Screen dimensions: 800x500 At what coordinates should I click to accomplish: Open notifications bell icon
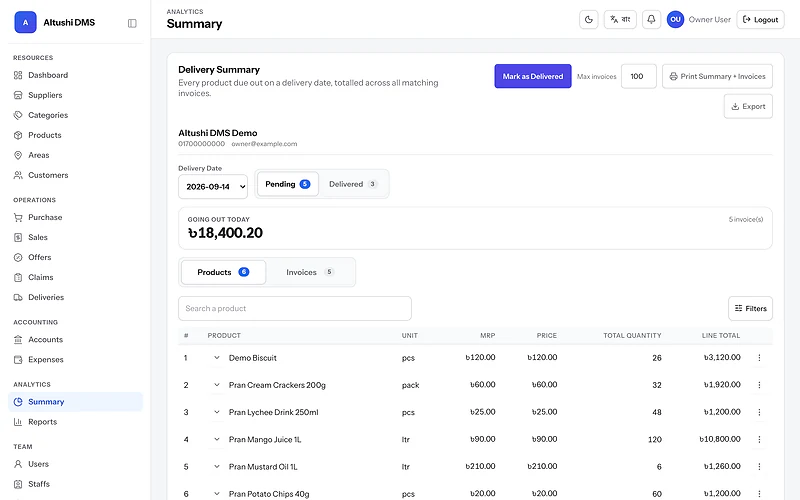[651, 20]
